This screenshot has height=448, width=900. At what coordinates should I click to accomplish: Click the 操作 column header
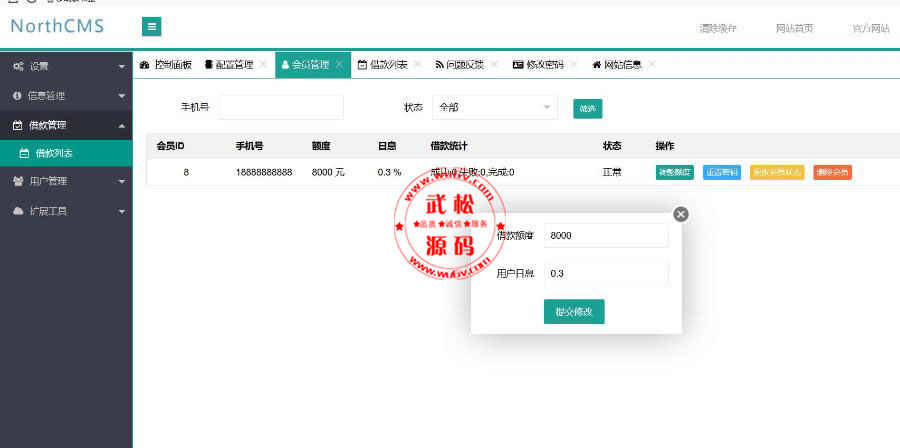tap(665, 146)
